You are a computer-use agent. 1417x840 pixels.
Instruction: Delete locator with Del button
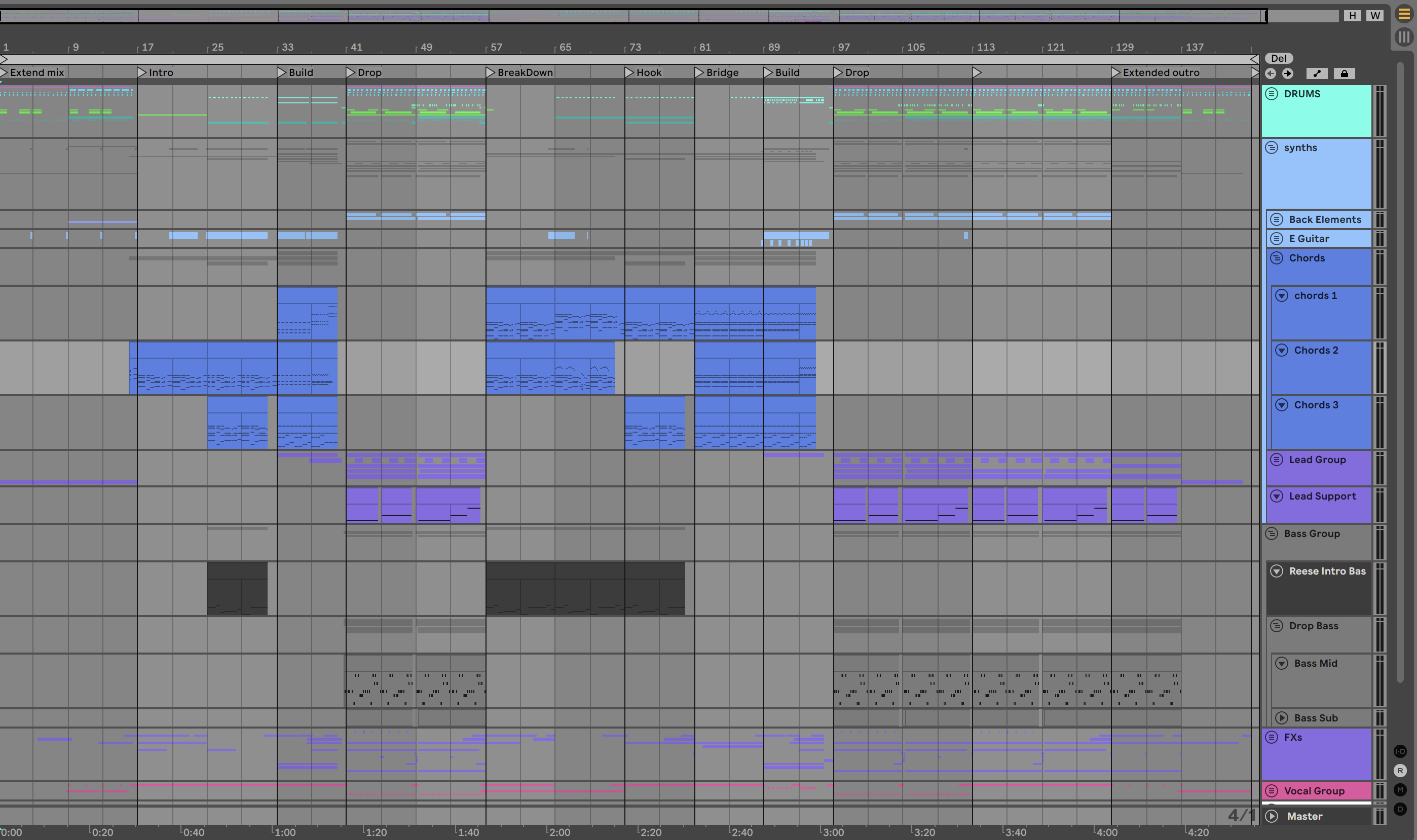click(1278, 58)
